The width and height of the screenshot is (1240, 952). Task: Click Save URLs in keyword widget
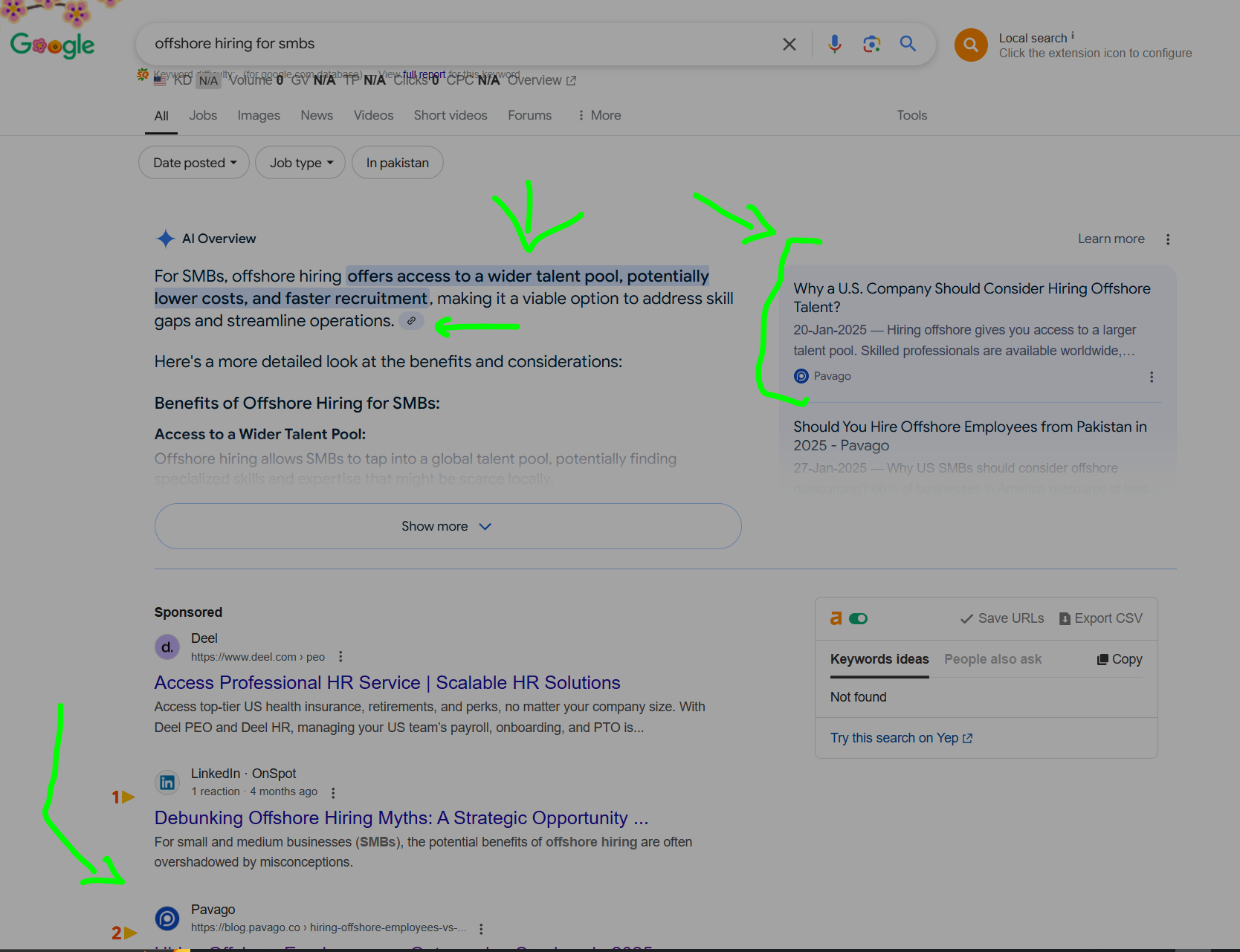point(1002,618)
